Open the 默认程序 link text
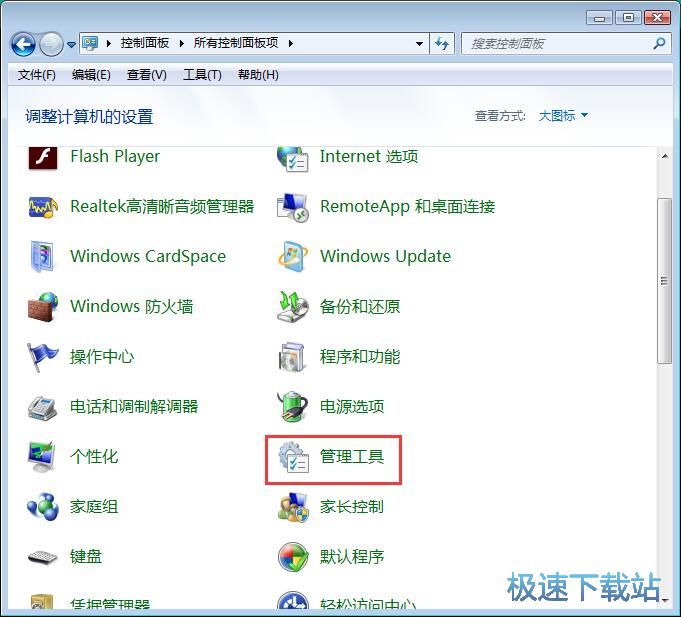Image resolution: width=681 pixels, height=617 pixels. [x=352, y=557]
